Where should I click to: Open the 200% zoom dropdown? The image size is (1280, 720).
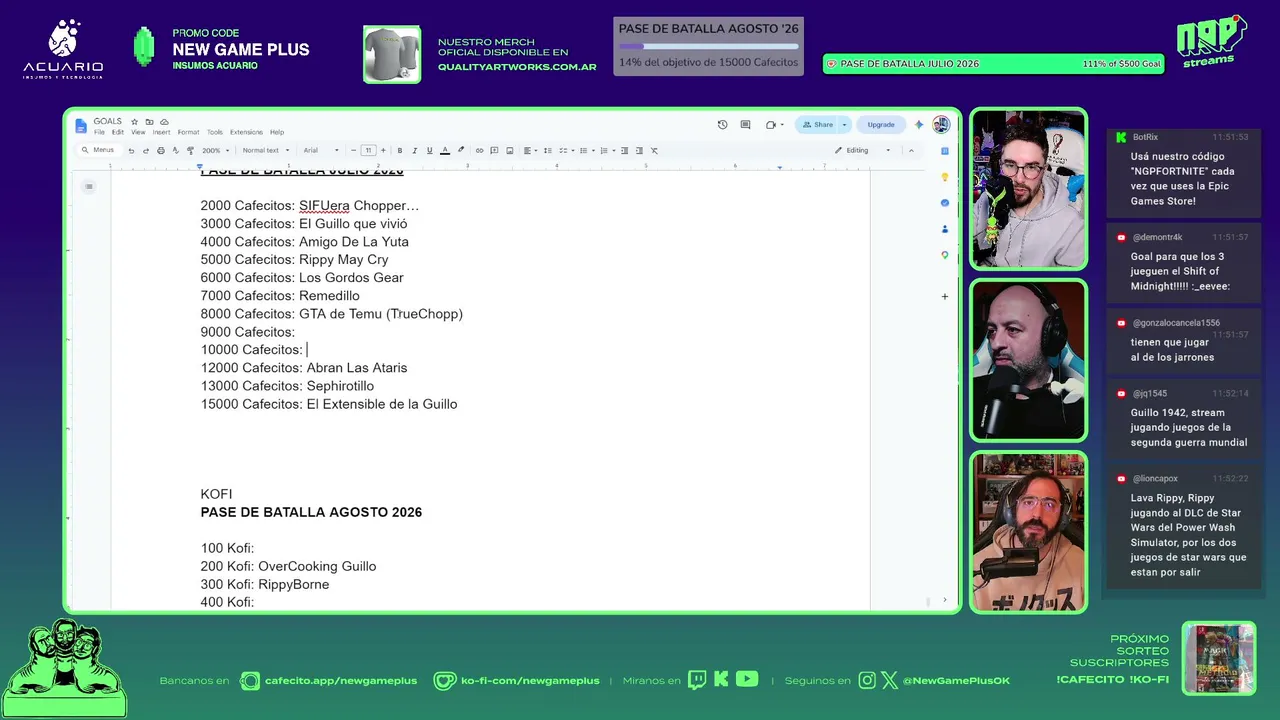point(216,151)
